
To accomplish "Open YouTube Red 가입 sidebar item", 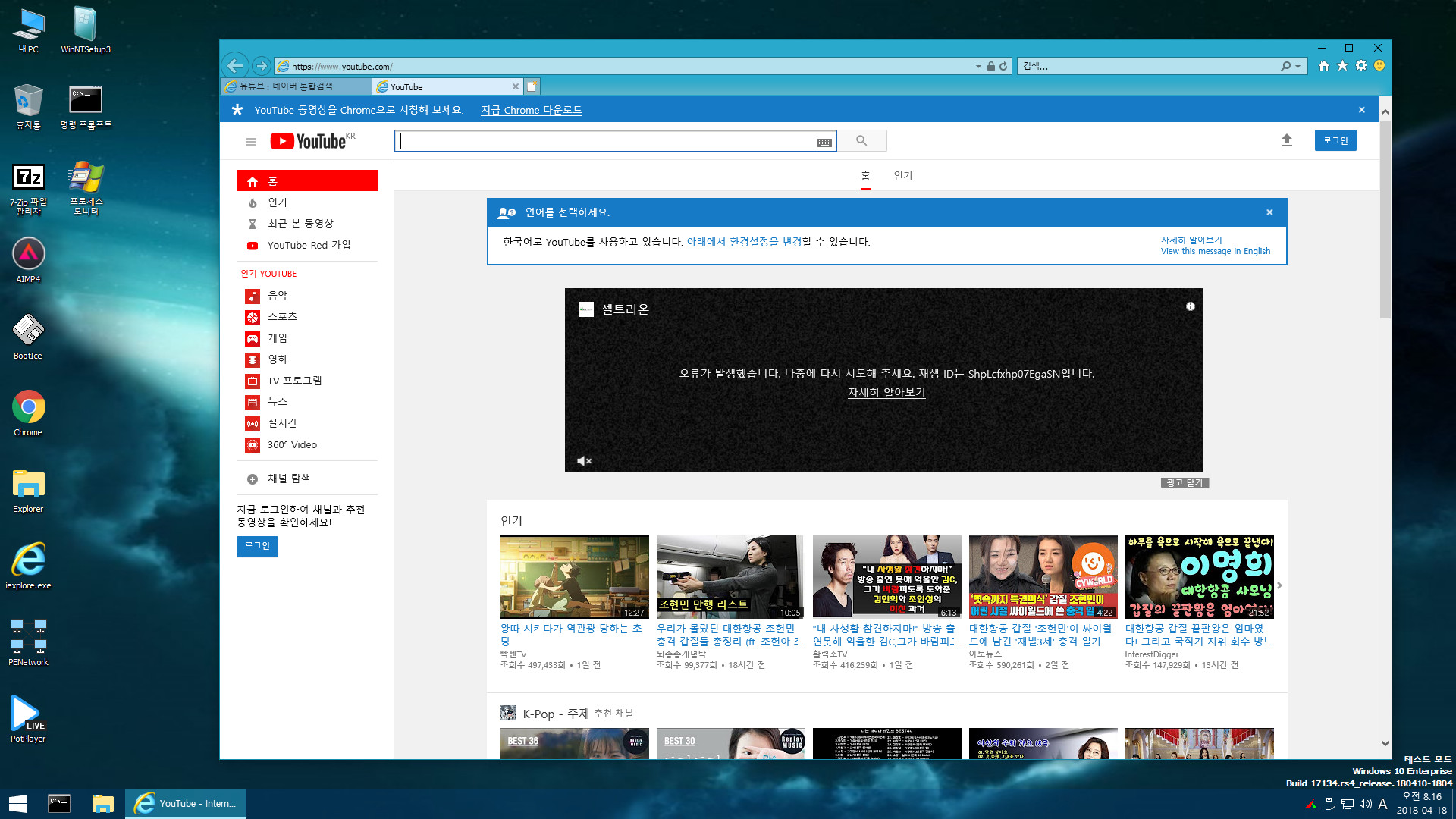I will [307, 246].
